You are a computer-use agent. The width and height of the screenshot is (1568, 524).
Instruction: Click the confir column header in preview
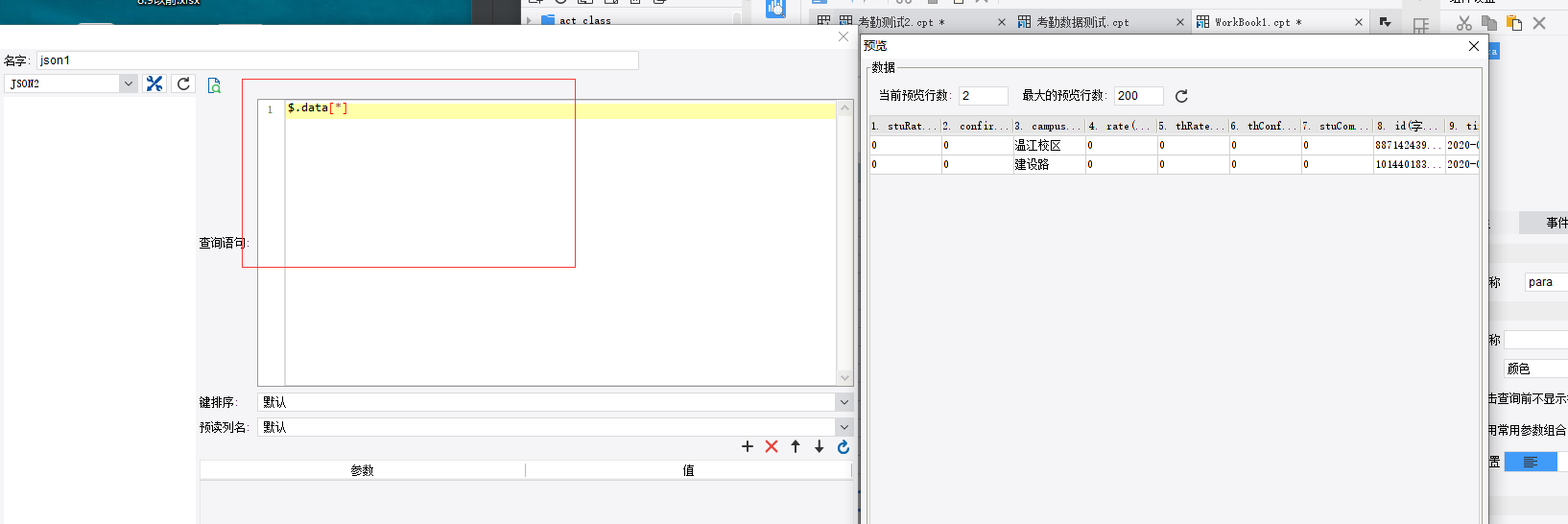point(977,126)
